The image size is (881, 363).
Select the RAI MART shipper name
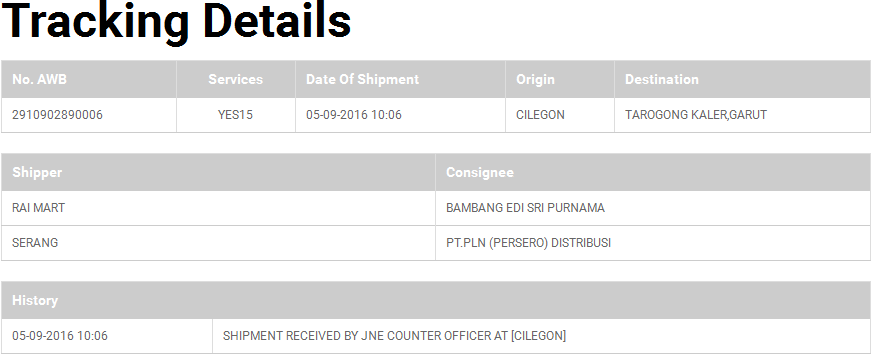38,208
